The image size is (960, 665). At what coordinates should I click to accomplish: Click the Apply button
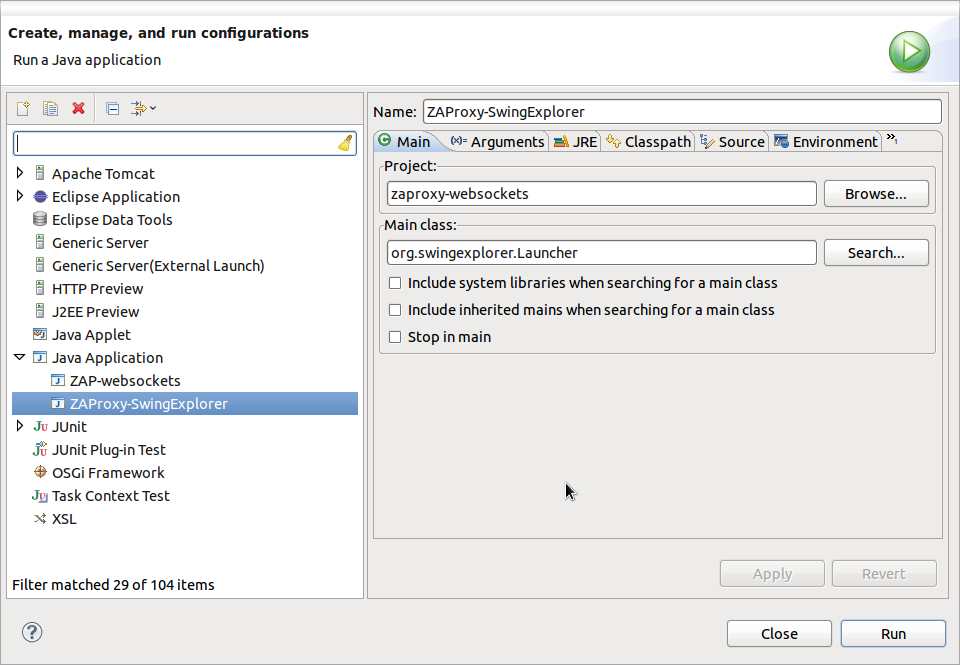tap(772, 574)
